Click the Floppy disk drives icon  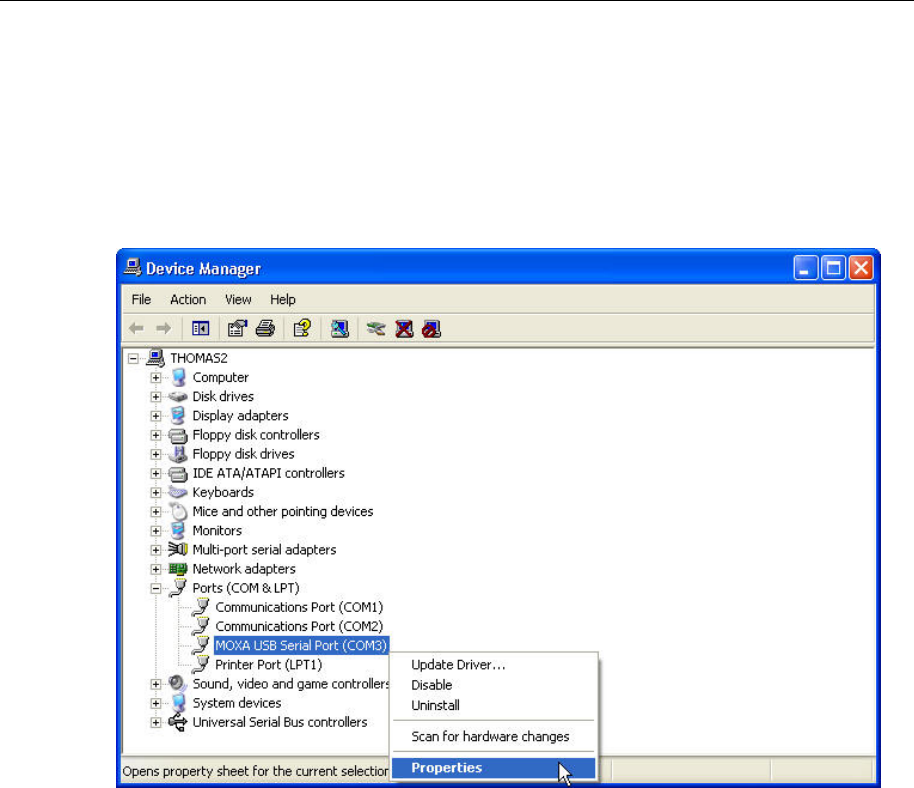(178, 454)
